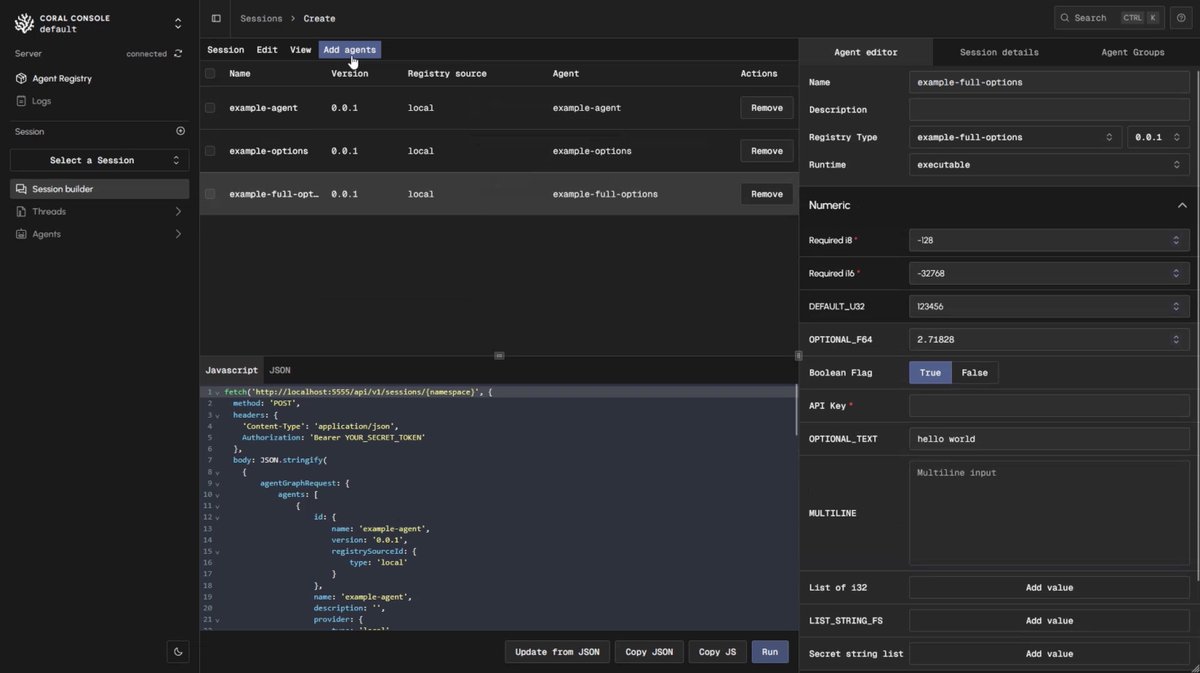The image size is (1200, 673).
Task: Collapse code fold arrow at line 1
Action: [217, 392]
